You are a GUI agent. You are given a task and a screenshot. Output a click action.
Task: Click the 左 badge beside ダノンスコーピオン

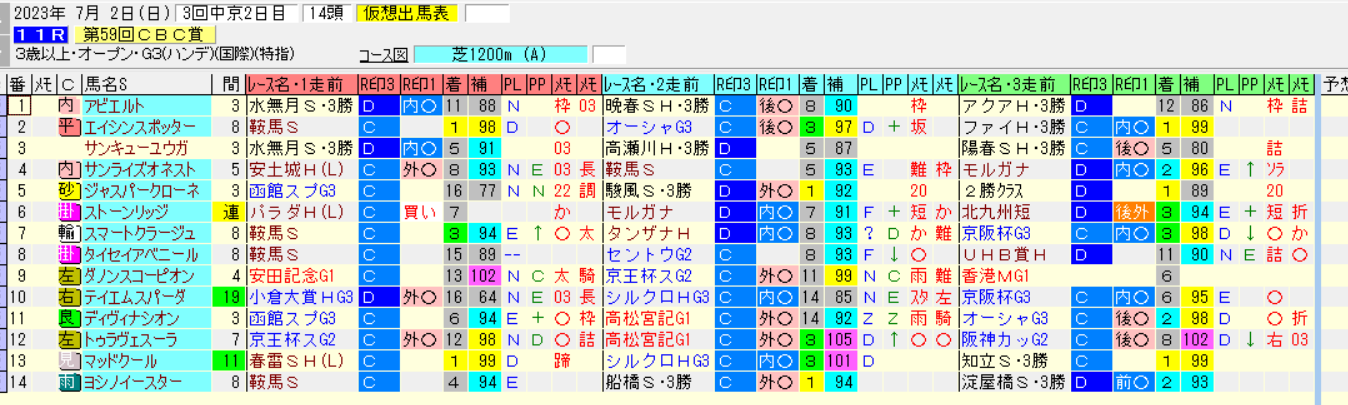[x=67, y=276]
